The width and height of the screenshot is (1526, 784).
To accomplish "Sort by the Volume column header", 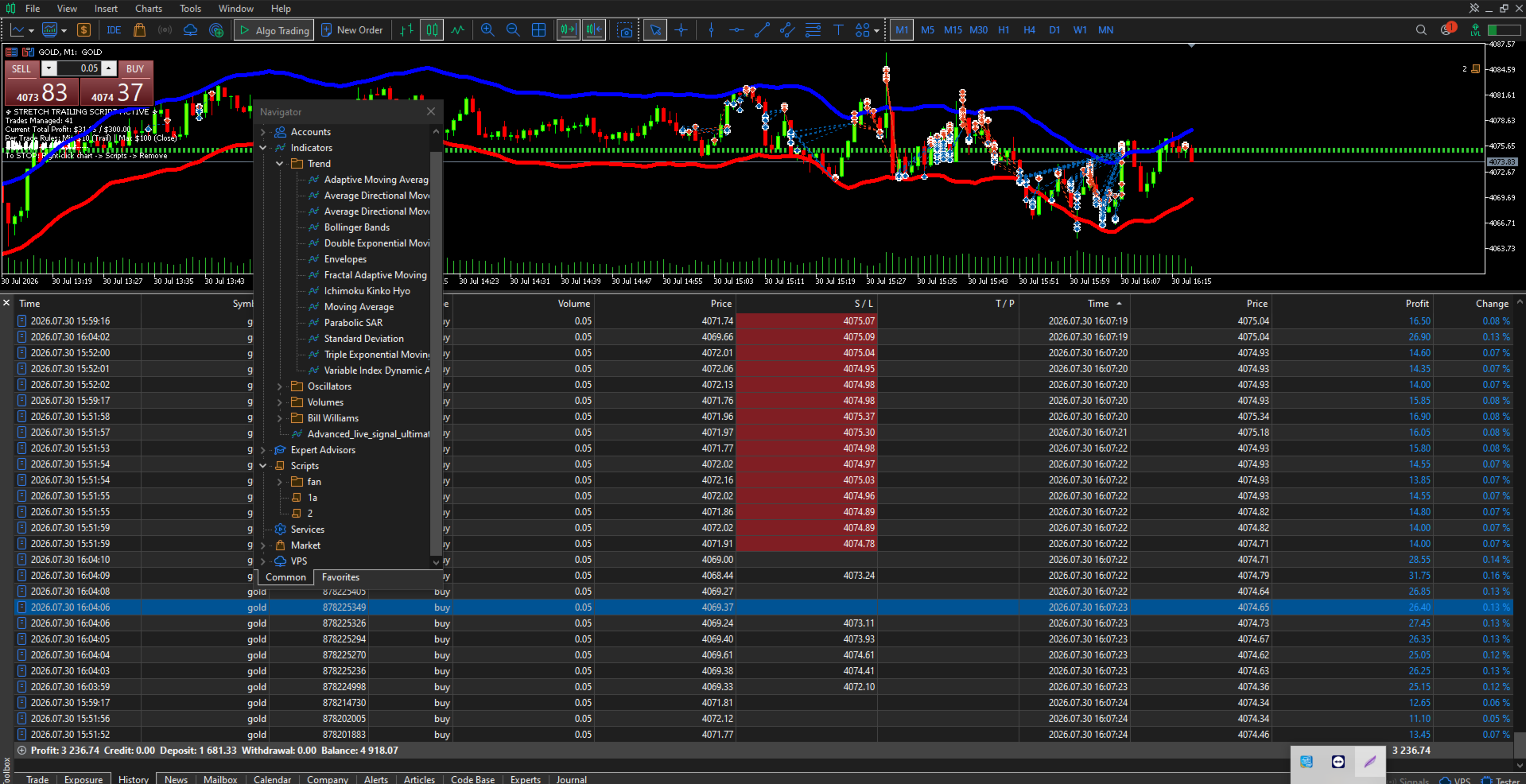I will (573, 304).
